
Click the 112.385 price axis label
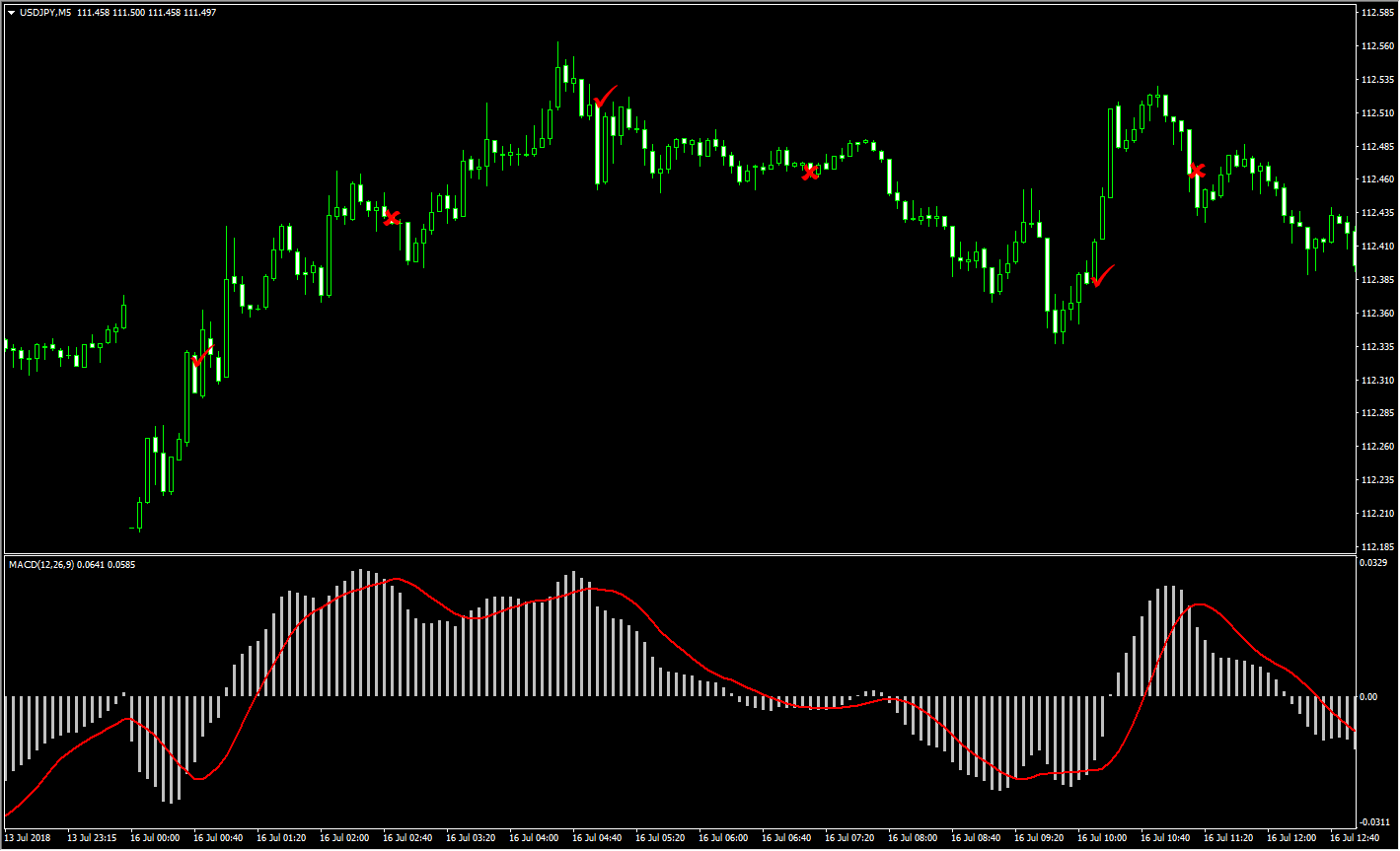coord(1376,280)
